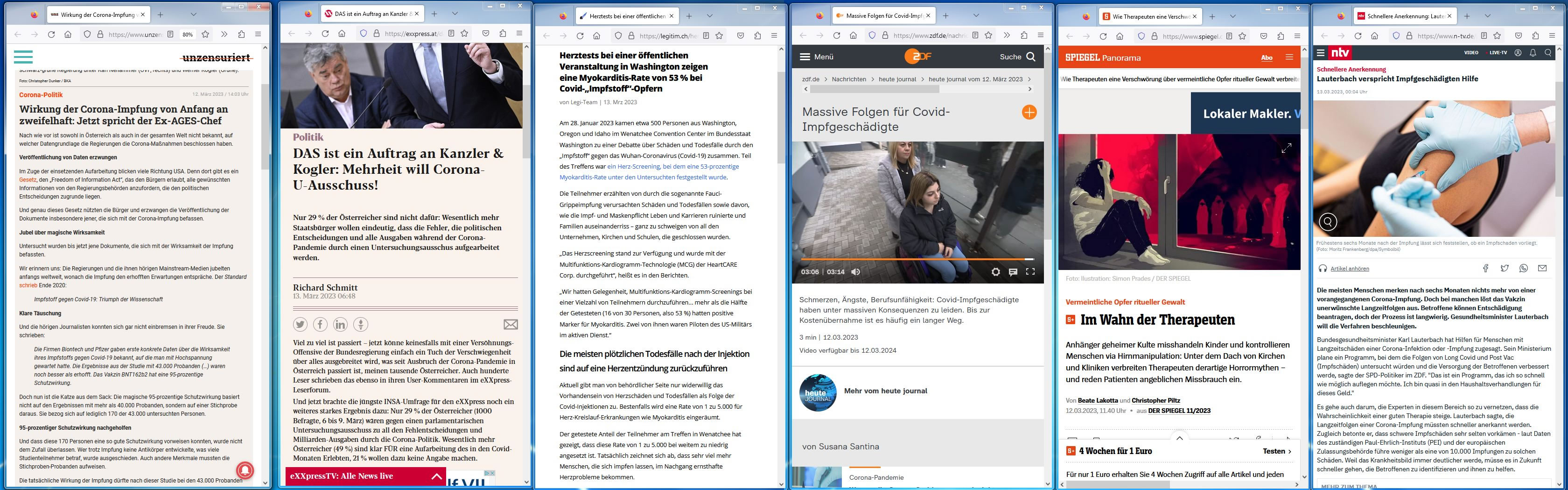Open n-tv notifications bell
This screenshot has width=1568, height=490.
(x=1533, y=53)
